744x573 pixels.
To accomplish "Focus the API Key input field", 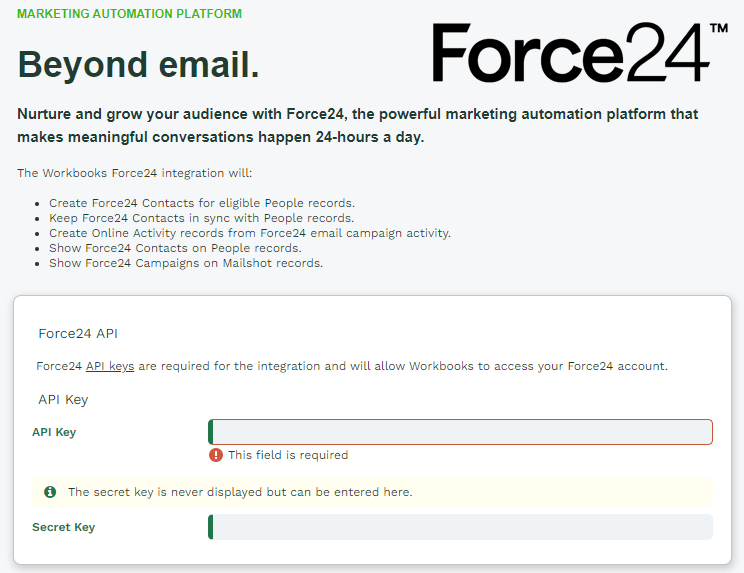I will pos(460,432).
